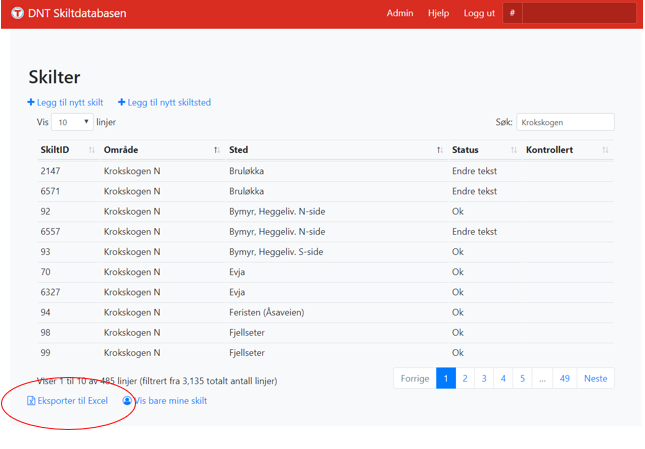Sort by Kontrollert using its sort arrows
This screenshot has height=449, width=645.
tap(605, 150)
